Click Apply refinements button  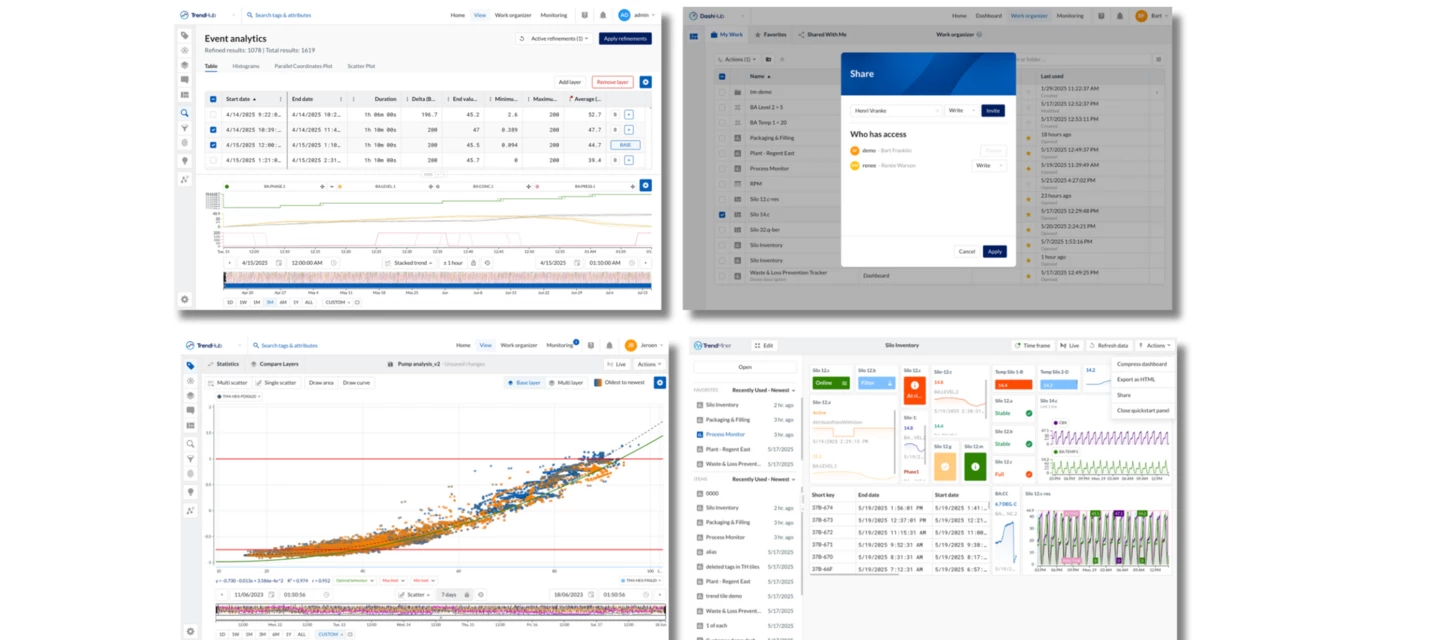click(625, 38)
